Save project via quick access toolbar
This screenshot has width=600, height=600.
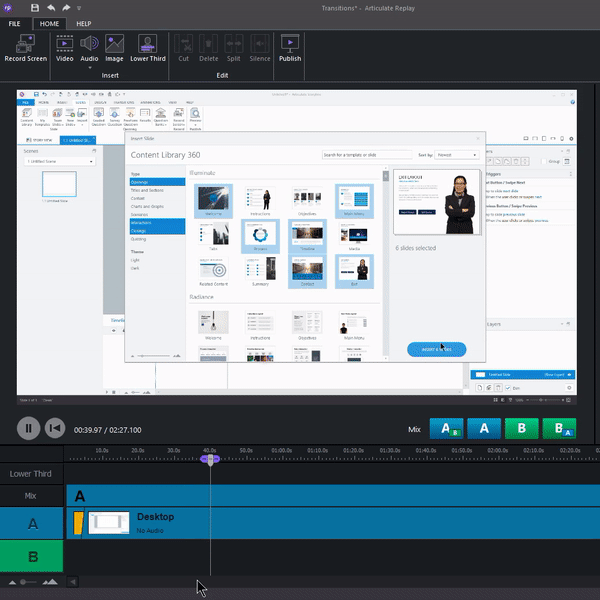point(35,7)
